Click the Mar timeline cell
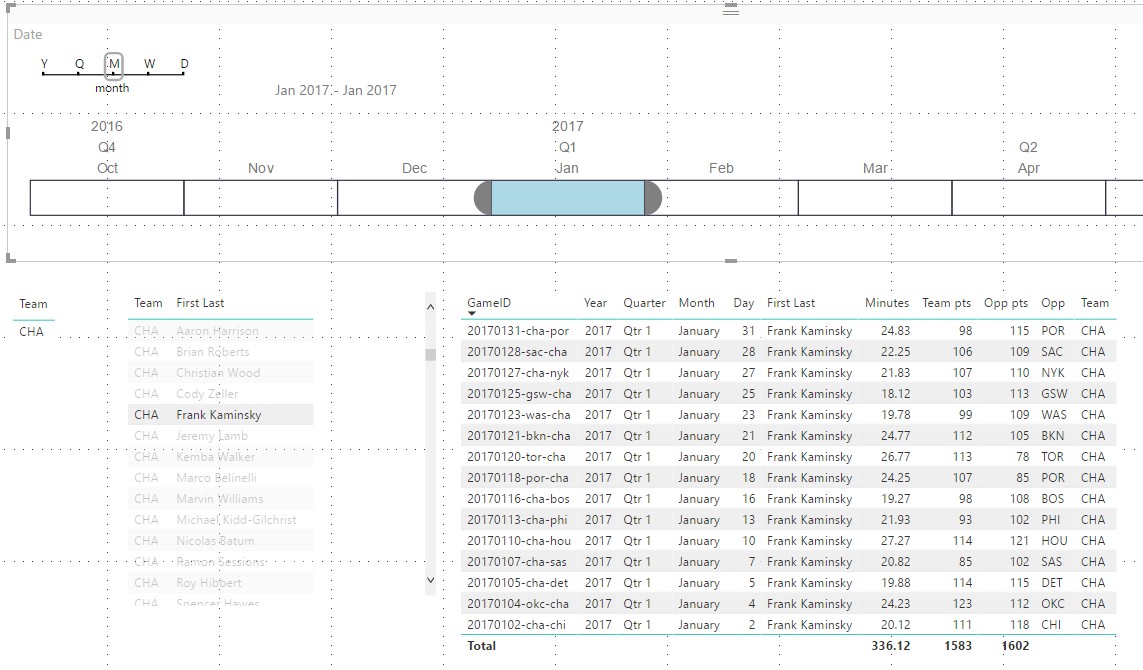1143x670 pixels. (x=875, y=198)
